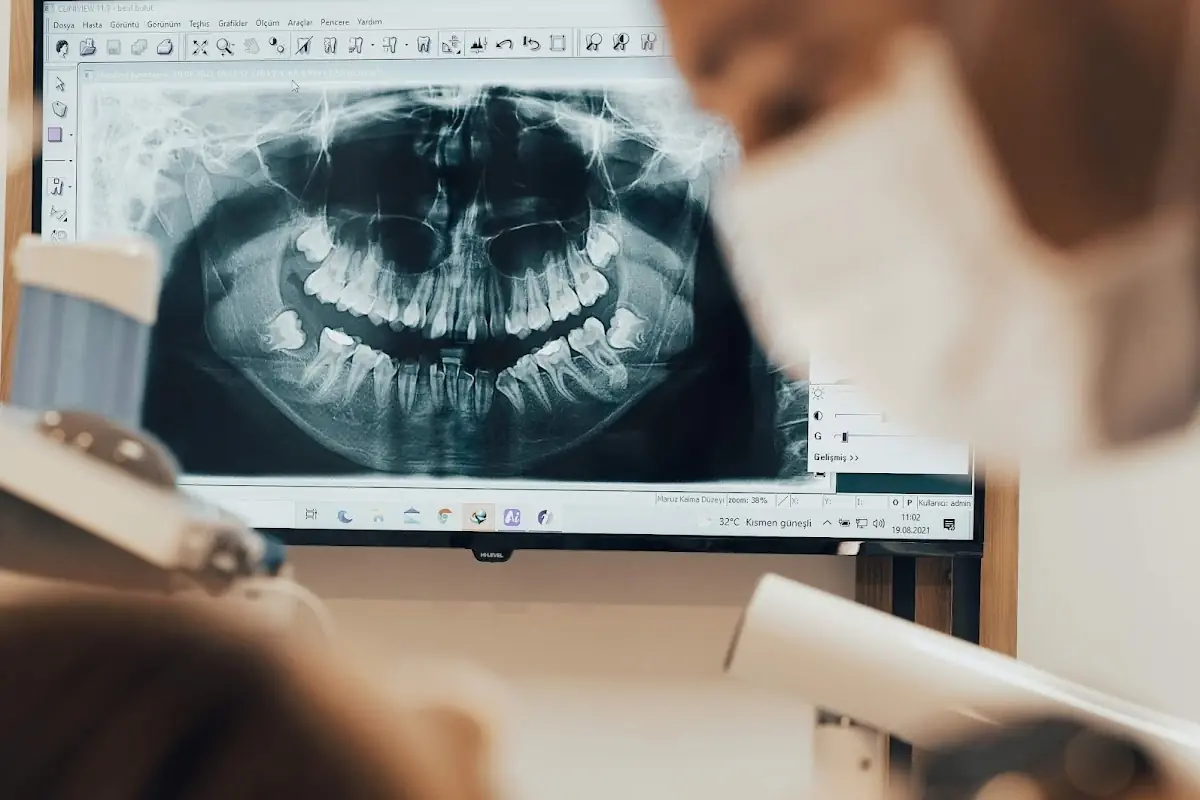Click the fourth tooth toolbar icon
This screenshot has height=800, width=1200.
(423, 45)
